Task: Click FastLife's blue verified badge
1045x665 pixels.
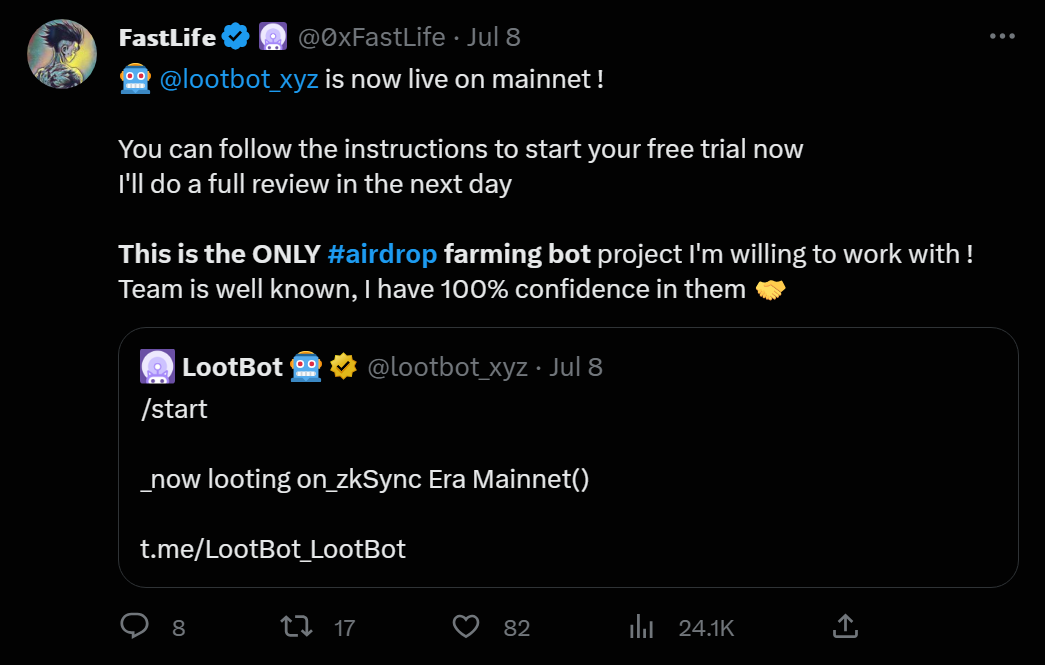Action: [x=236, y=38]
